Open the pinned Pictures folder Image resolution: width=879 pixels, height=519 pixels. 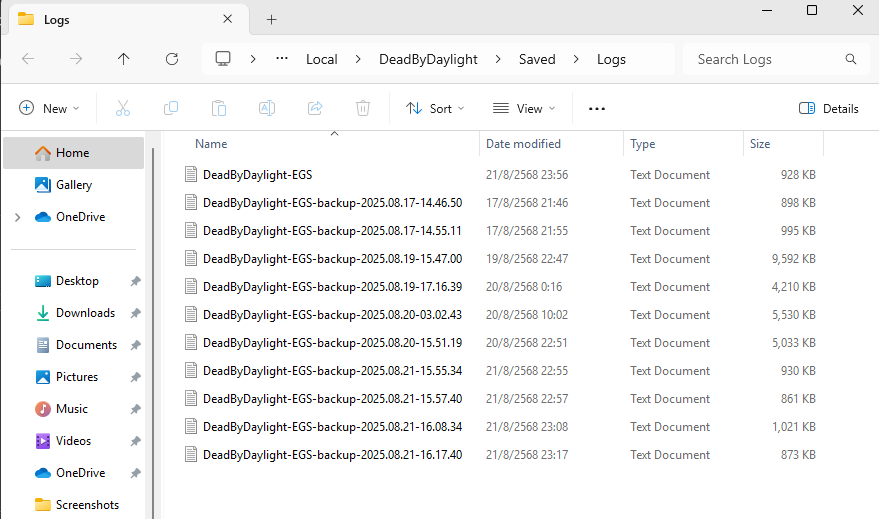pos(73,377)
